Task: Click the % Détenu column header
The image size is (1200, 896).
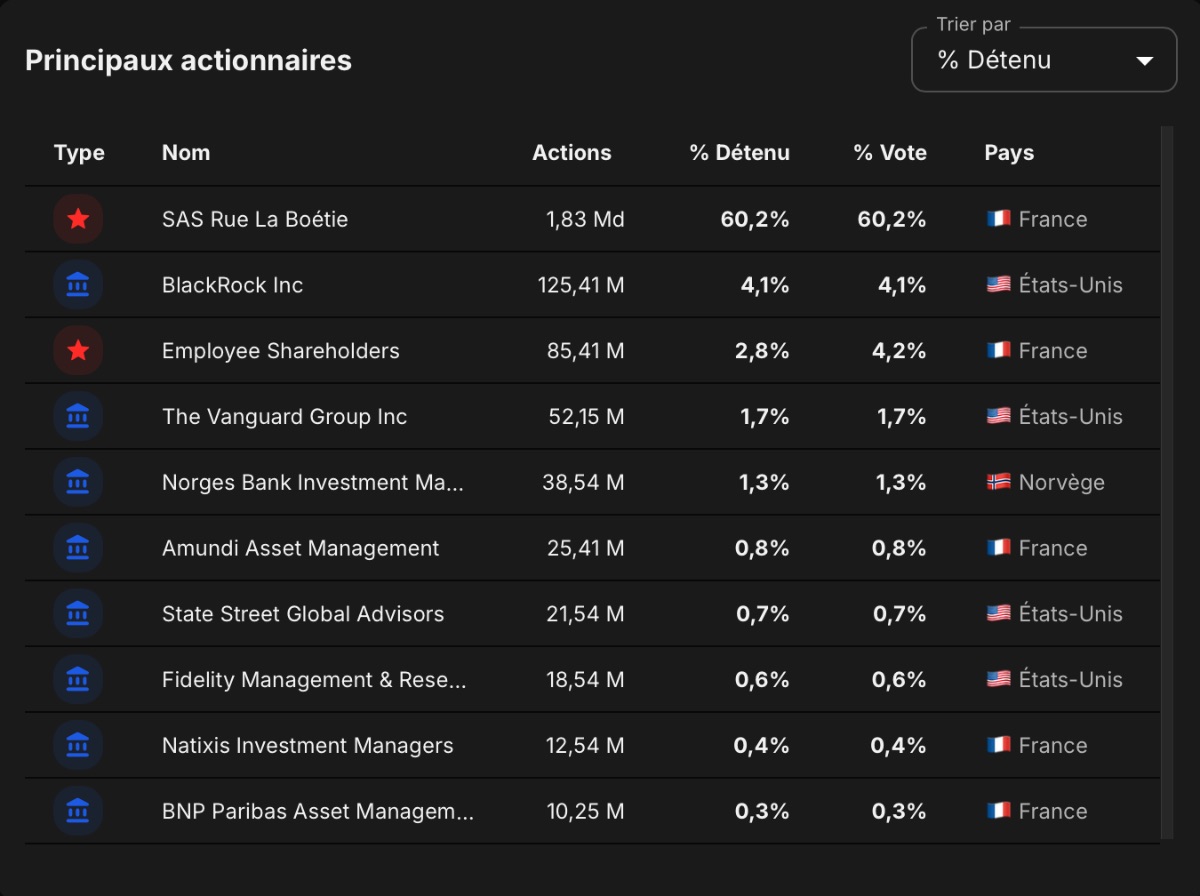Action: point(740,153)
